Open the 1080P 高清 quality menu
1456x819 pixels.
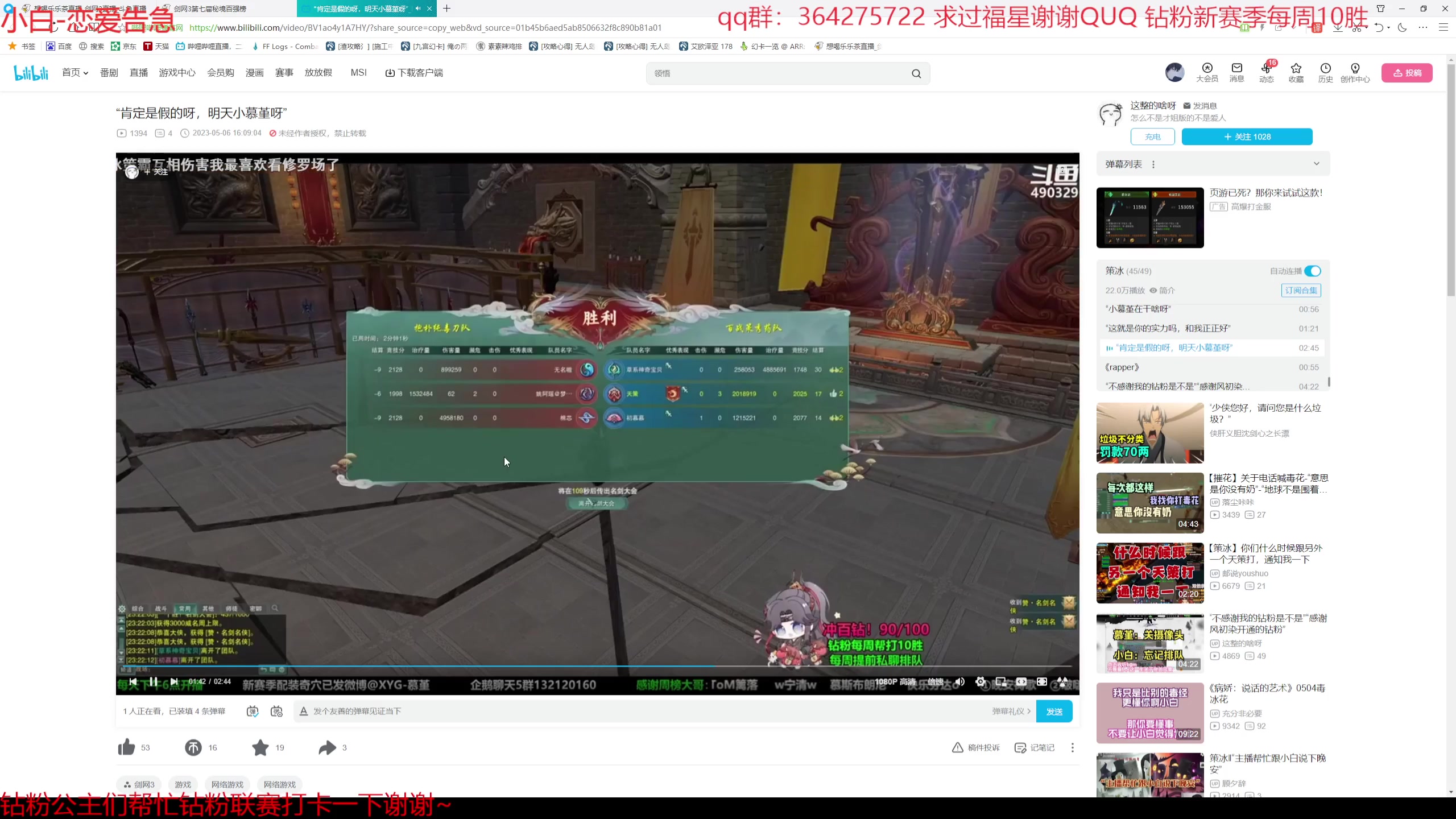coord(895,681)
